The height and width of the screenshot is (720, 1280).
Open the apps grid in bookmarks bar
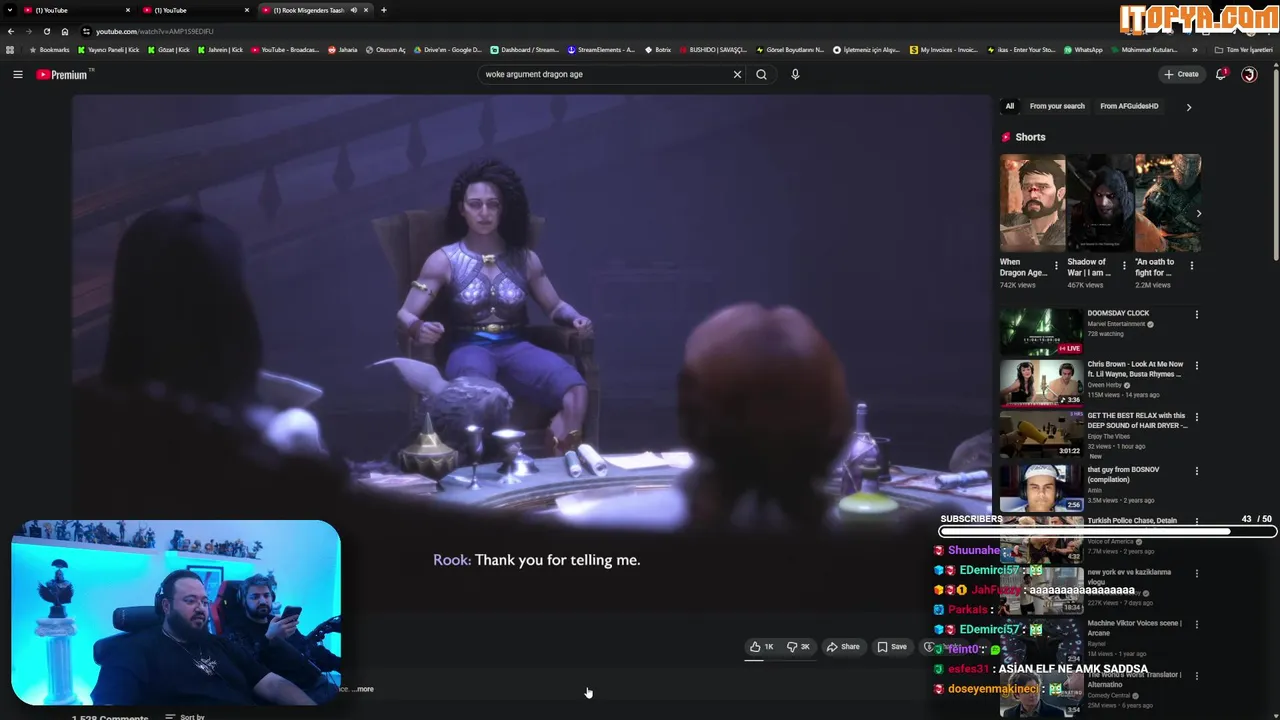point(10,49)
